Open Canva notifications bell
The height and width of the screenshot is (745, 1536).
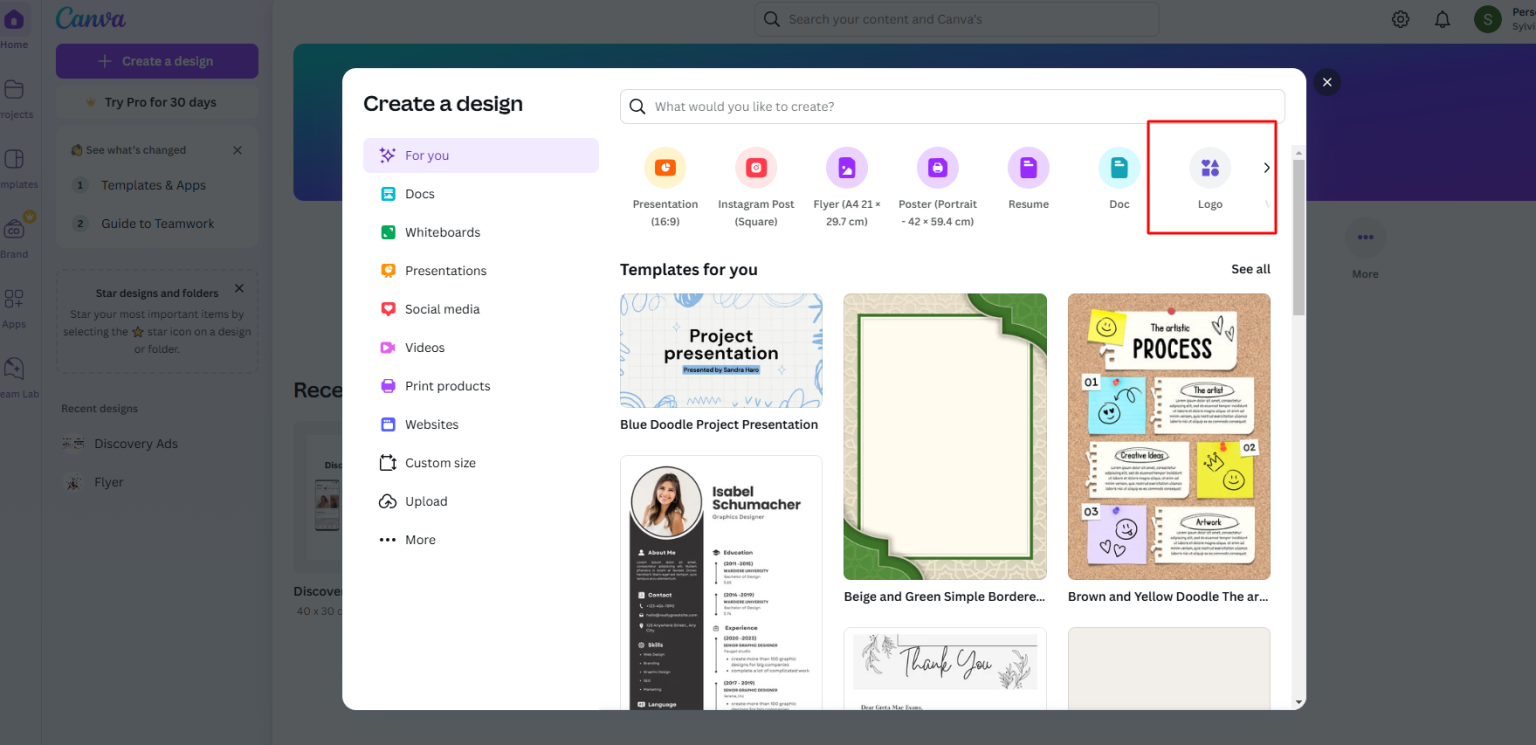[1443, 18]
